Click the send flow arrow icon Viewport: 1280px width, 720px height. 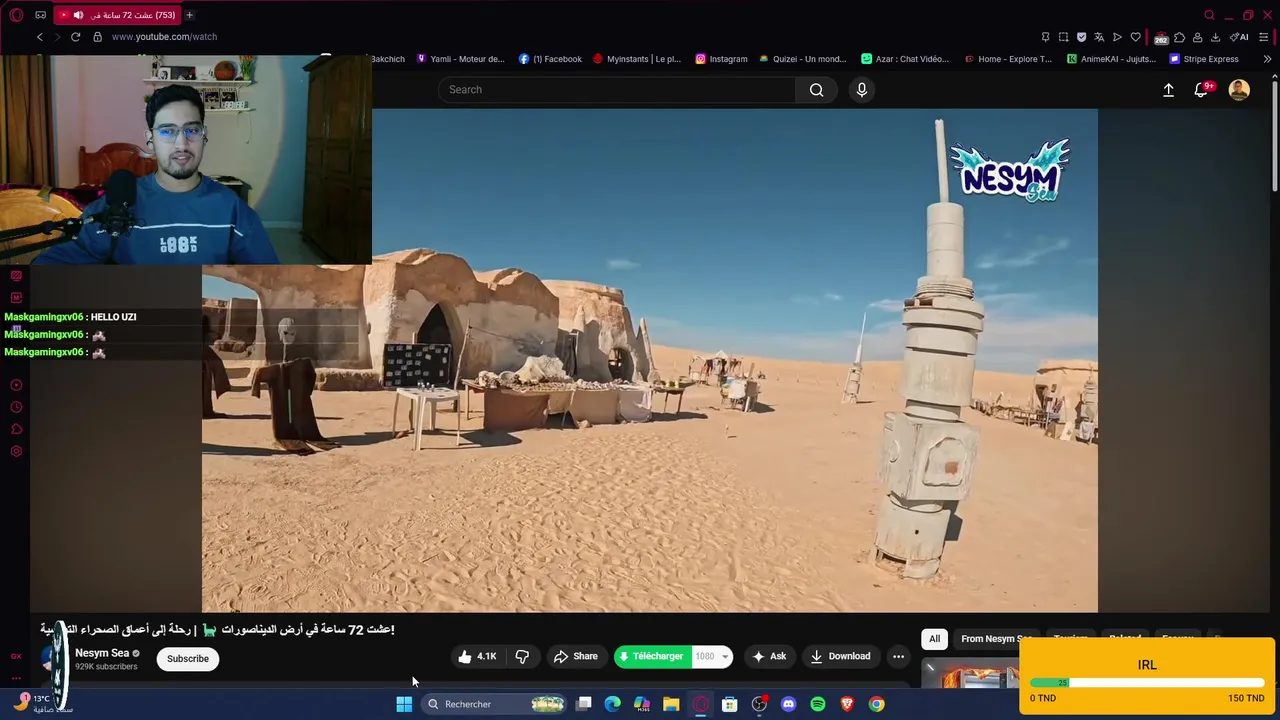1117,37
